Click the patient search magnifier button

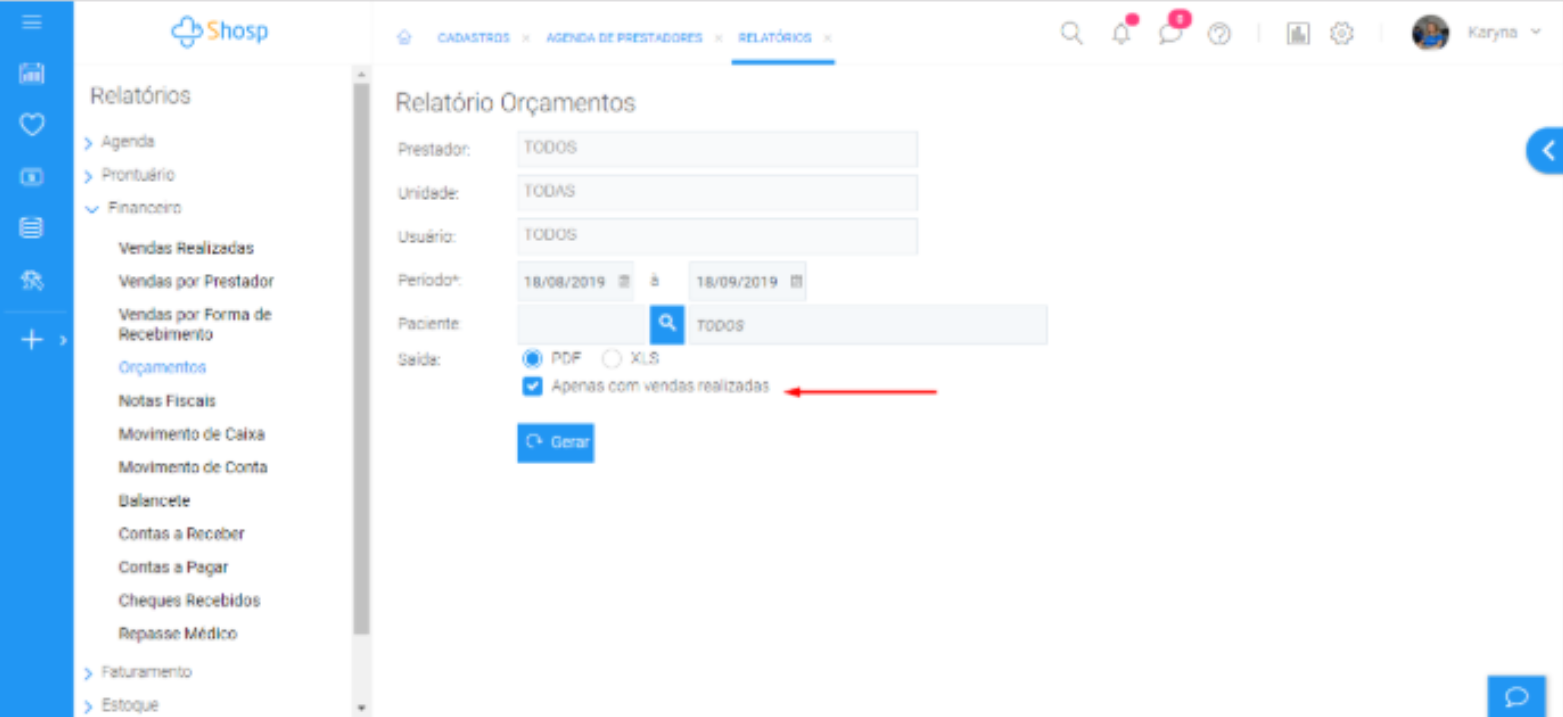coord(667,325)
